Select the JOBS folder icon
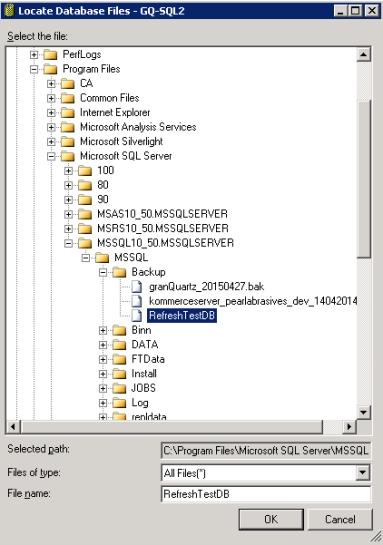 click(120, 388)
